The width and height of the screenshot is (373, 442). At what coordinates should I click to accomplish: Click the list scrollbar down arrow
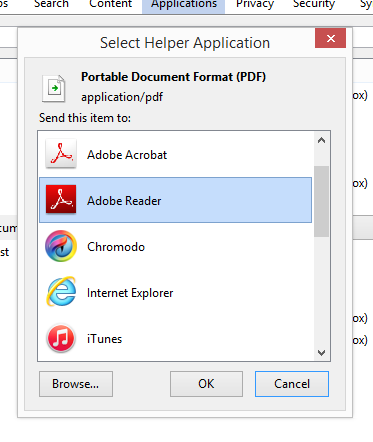(x=321, y=352)
